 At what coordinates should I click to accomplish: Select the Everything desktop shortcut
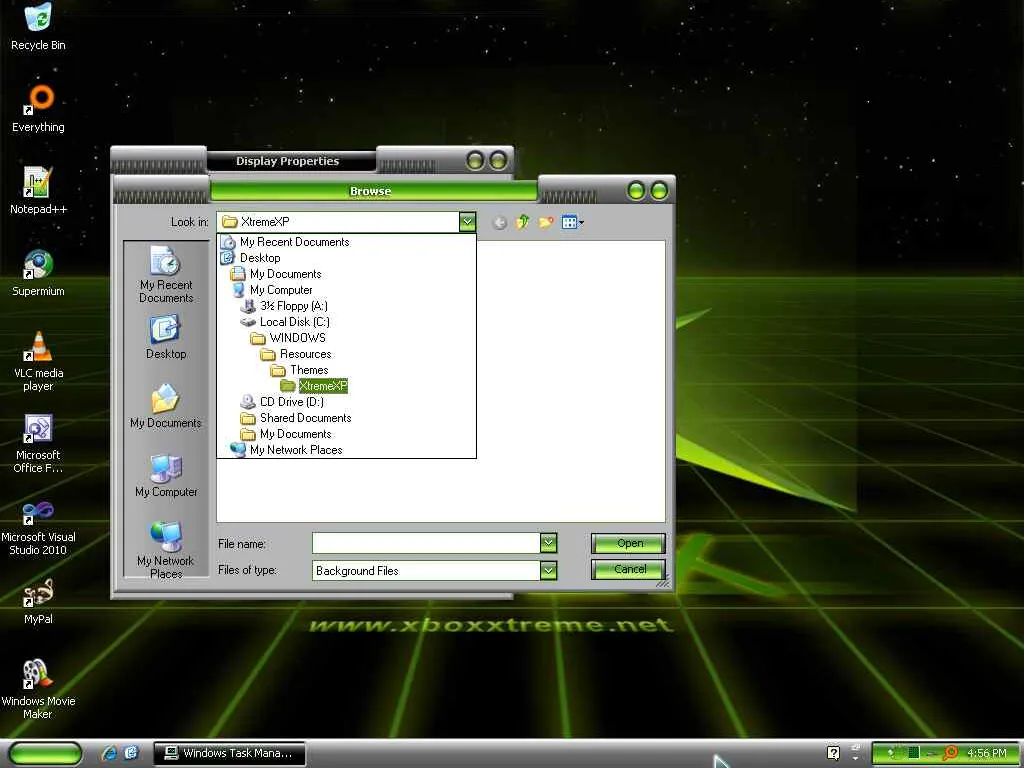(x=38, y=108)
